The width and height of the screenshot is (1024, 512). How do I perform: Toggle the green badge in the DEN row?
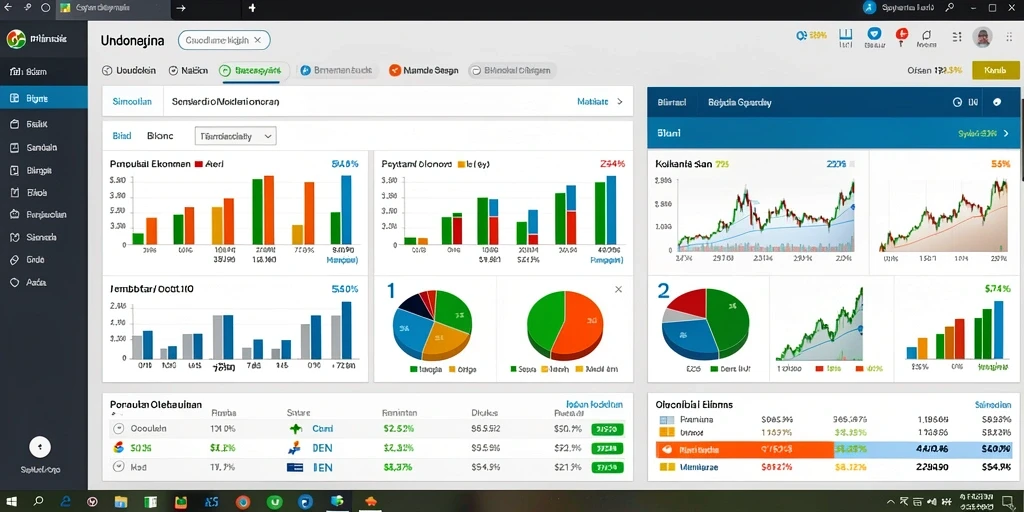point(607,448)
